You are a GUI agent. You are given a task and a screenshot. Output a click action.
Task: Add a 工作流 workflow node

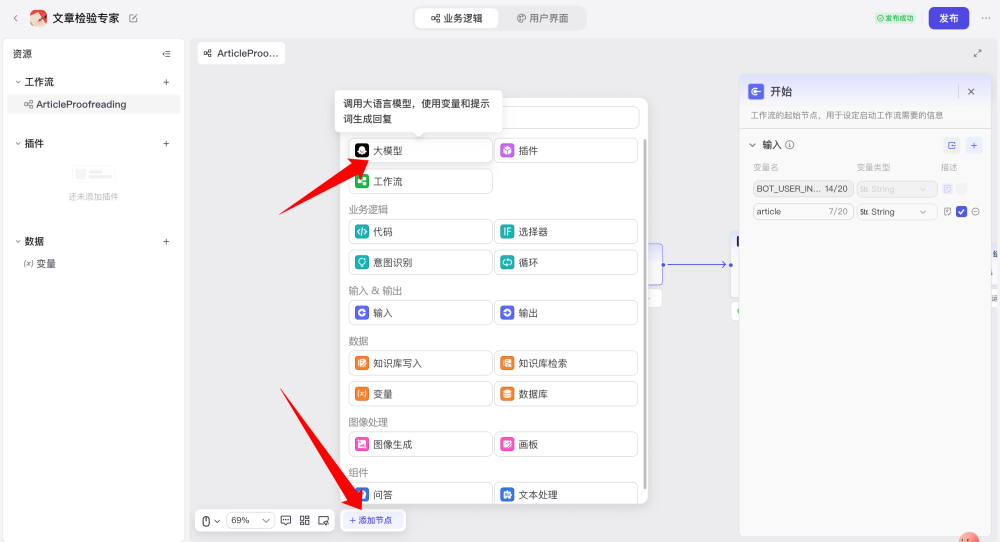point(420,181)
